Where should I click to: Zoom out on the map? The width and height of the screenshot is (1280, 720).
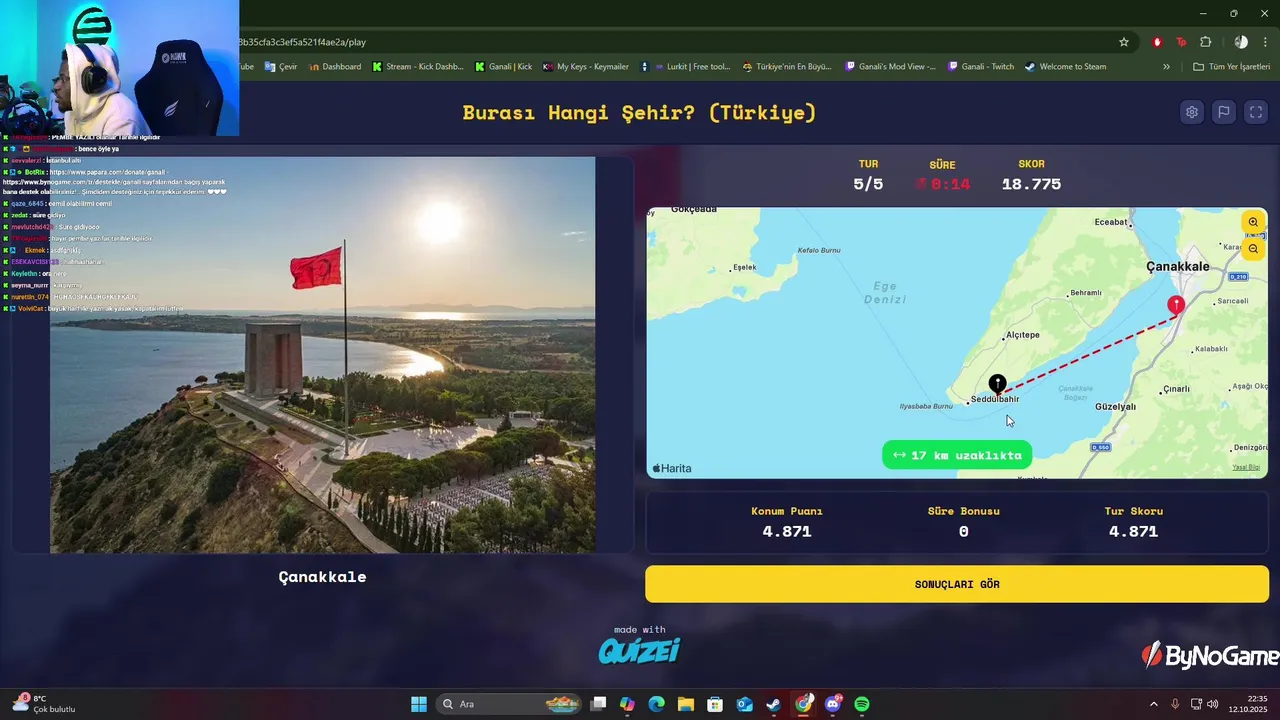coord(1253,248)
